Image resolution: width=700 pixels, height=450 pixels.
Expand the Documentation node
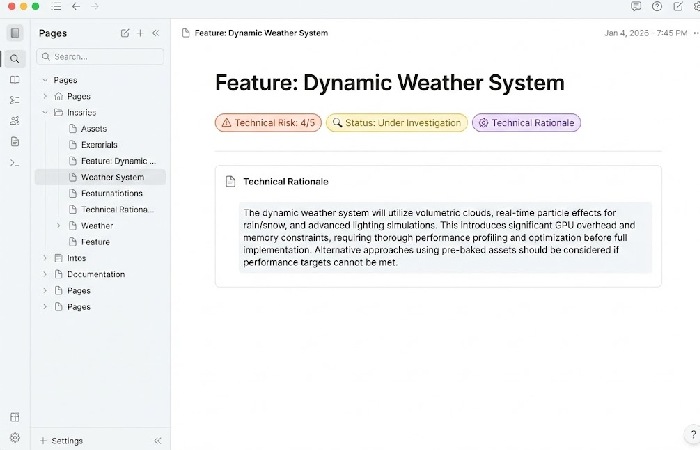(x=45, y=274)
